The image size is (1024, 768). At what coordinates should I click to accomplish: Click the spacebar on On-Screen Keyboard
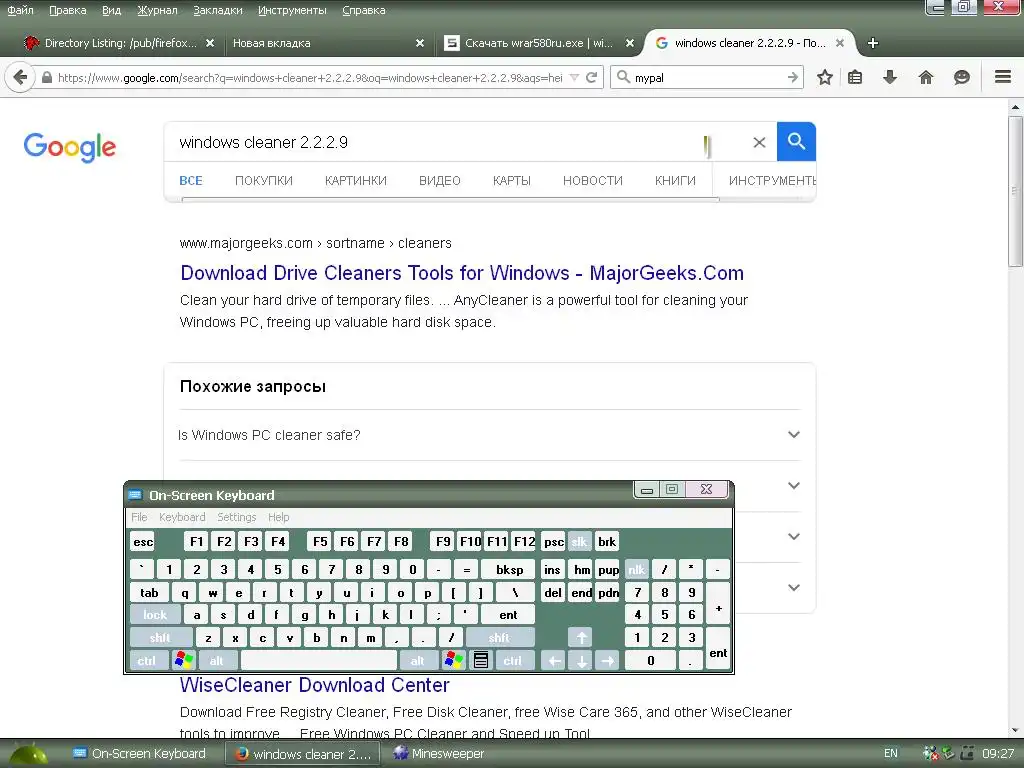pyautogui.click(x=319, y=660)
